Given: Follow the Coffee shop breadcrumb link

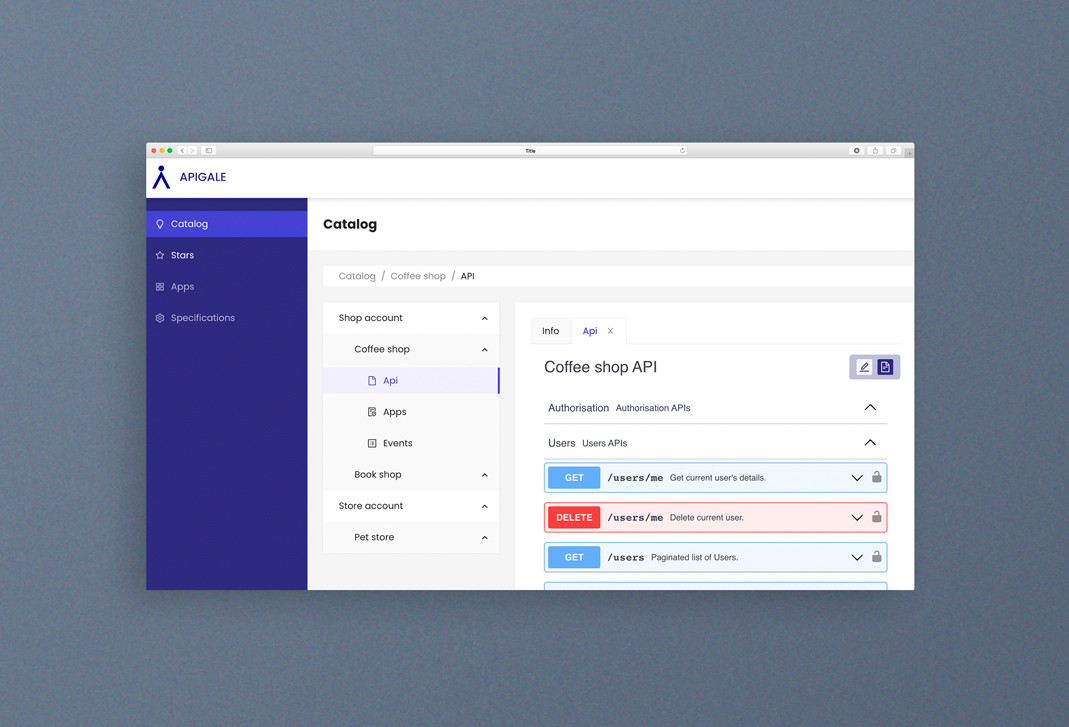Looking at the screenshot, I should [x=418, y=275].
